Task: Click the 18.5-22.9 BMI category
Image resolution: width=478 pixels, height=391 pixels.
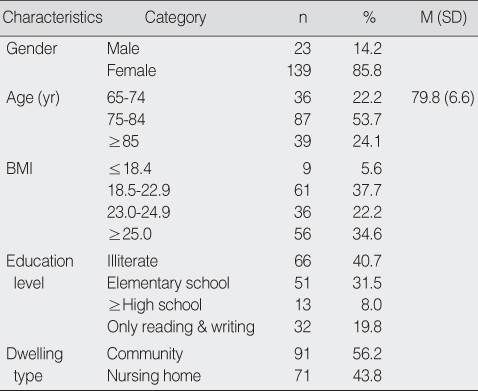Action: click(x=139, y=190)
